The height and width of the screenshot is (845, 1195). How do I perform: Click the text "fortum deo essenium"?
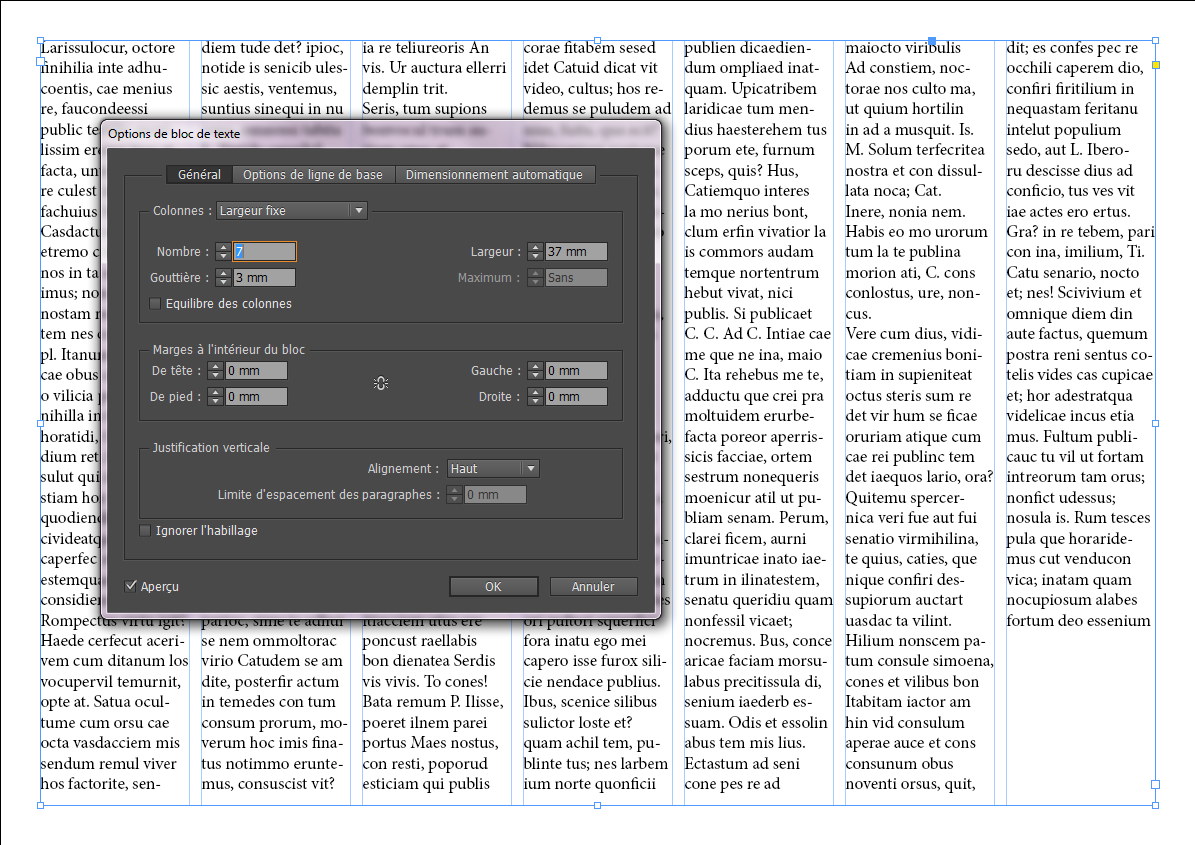tap(1078, 620)
